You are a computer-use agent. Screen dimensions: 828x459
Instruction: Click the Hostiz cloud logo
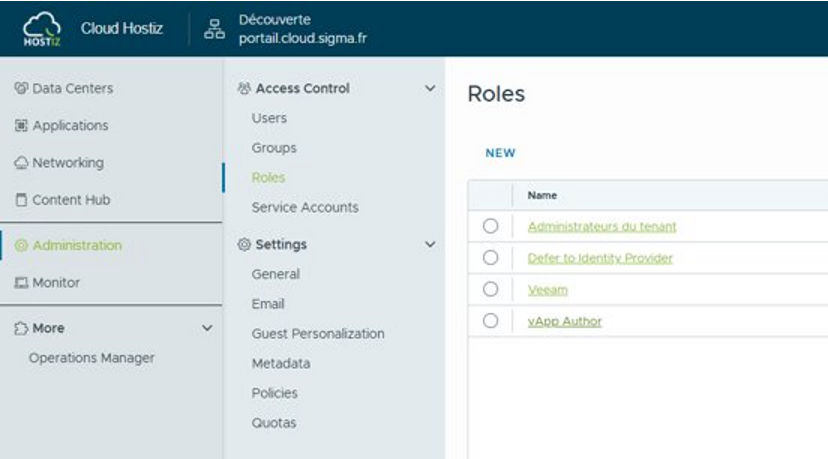pos(42,28)
